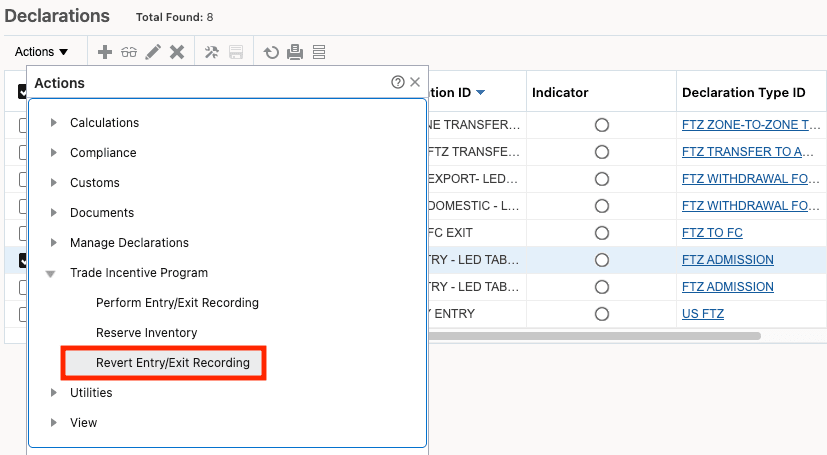Click the Indicator column header
This screenshot has width=827, height=455.
point(560,93)
